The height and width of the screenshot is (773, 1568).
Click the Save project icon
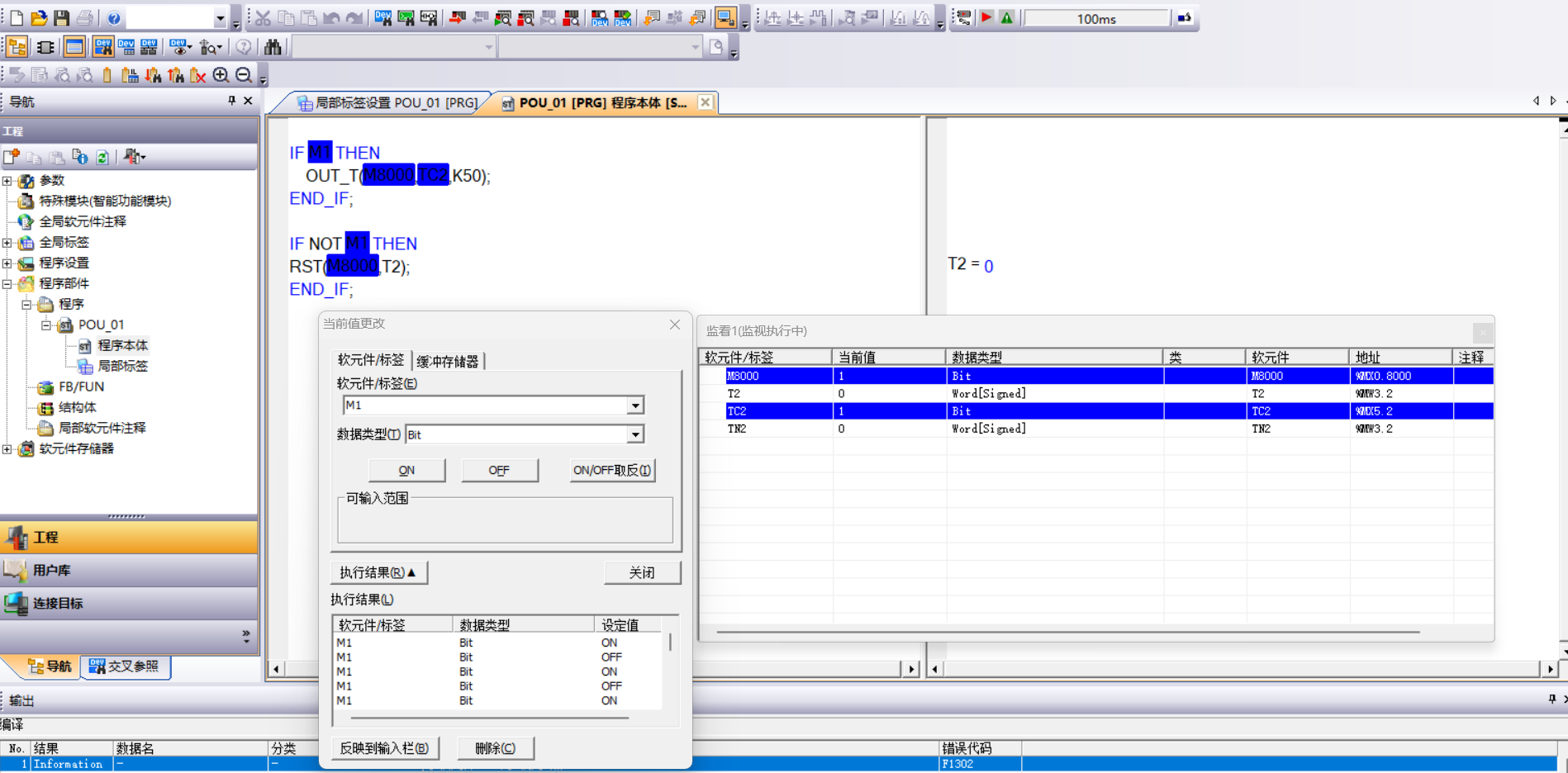[61, 17]
